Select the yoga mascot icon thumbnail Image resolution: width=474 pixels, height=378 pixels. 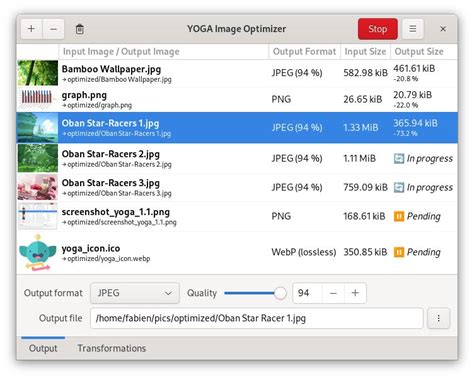coord(38,252)
